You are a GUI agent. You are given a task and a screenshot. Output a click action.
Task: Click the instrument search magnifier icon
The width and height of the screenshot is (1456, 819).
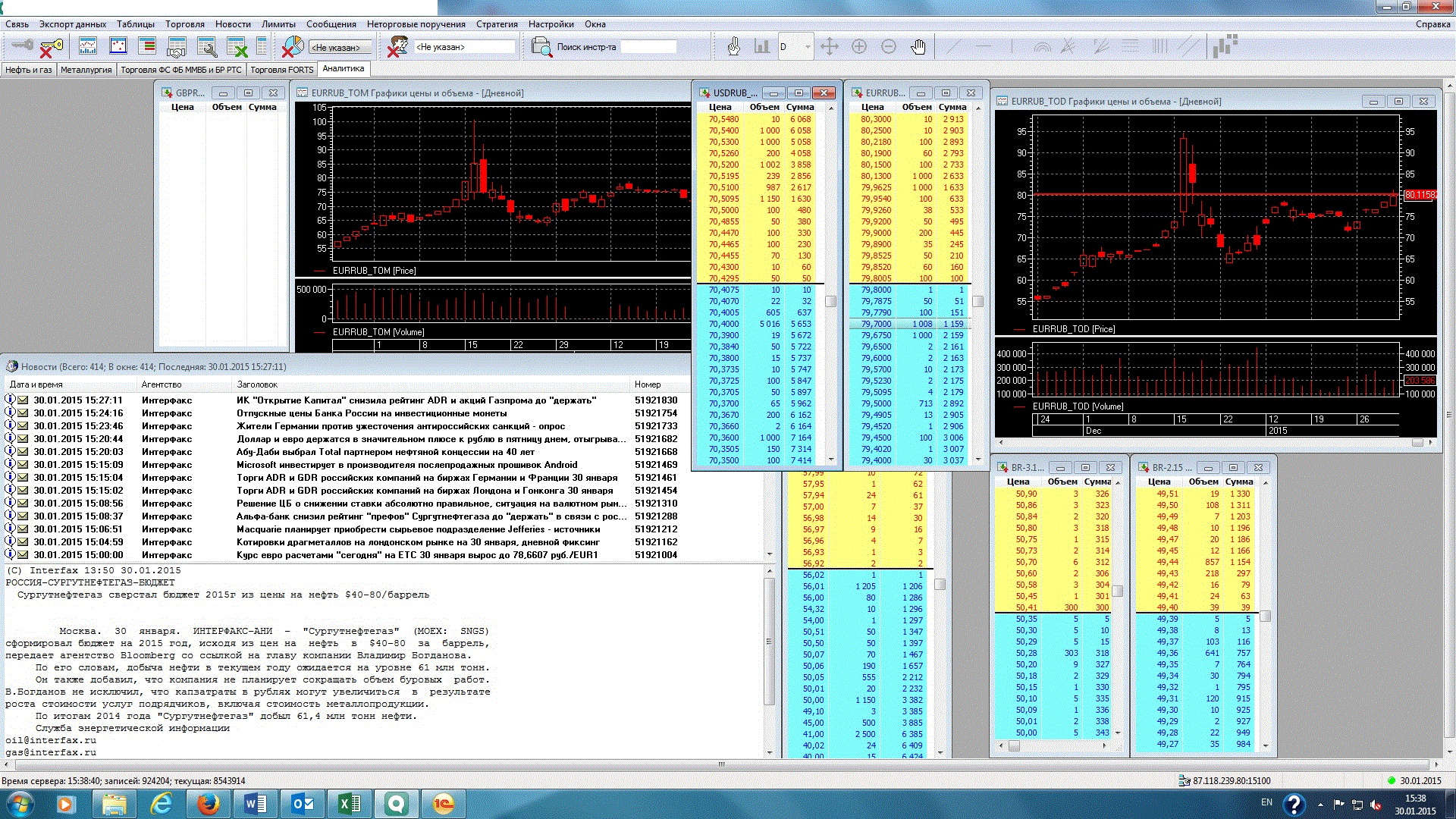coord(541,47)
